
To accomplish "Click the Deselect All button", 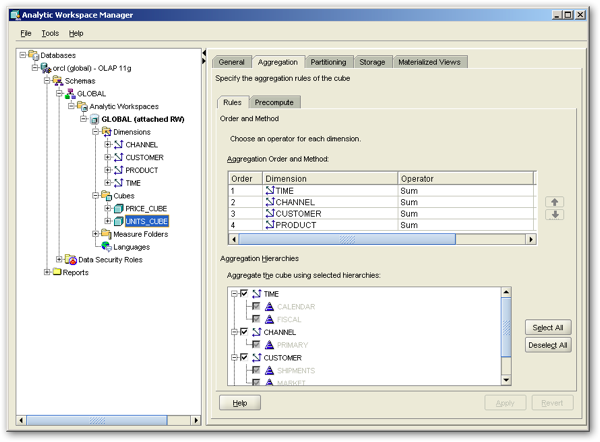I will [548, 345].
